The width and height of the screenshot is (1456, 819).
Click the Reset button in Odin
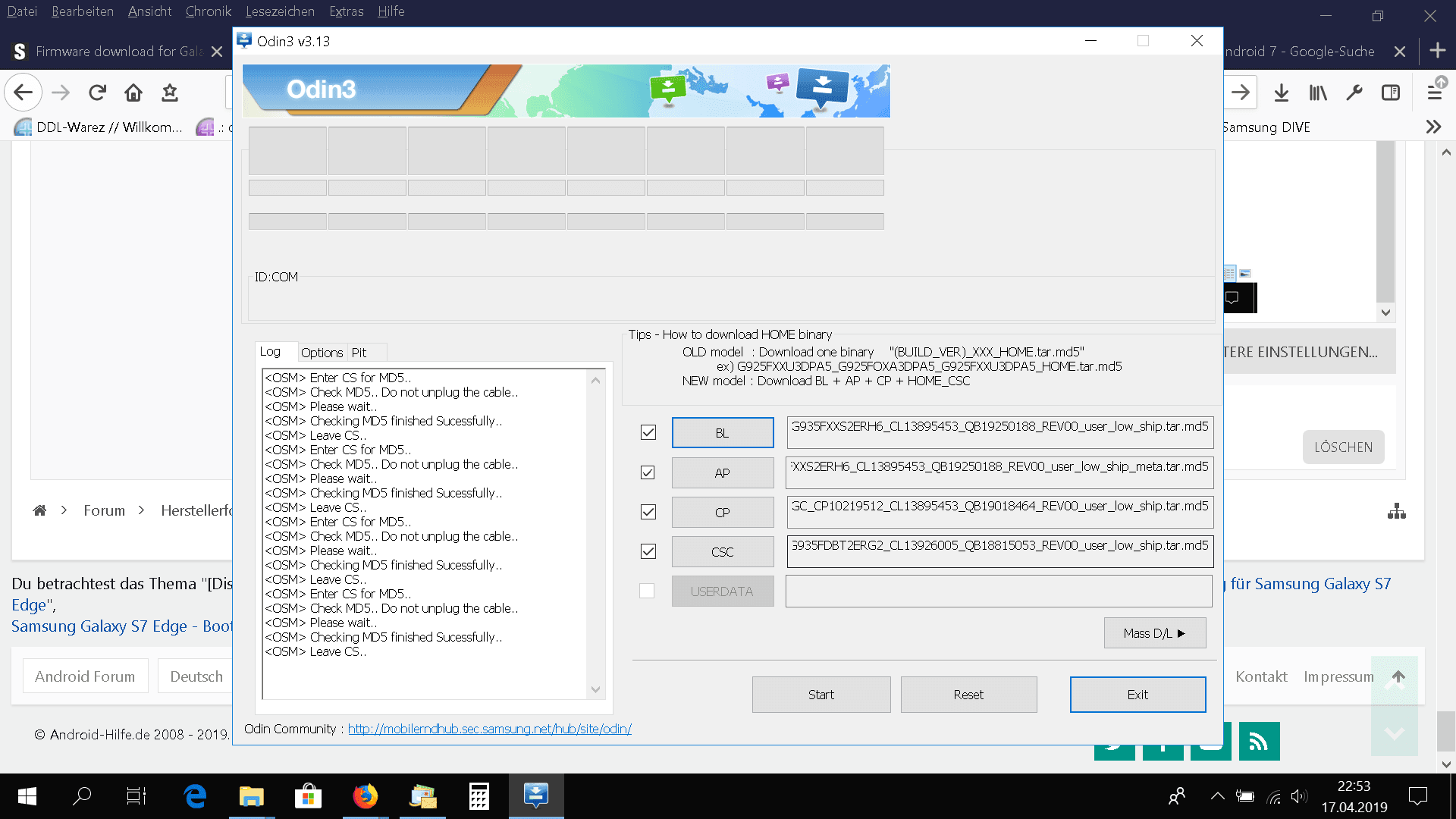click(968, 695)
